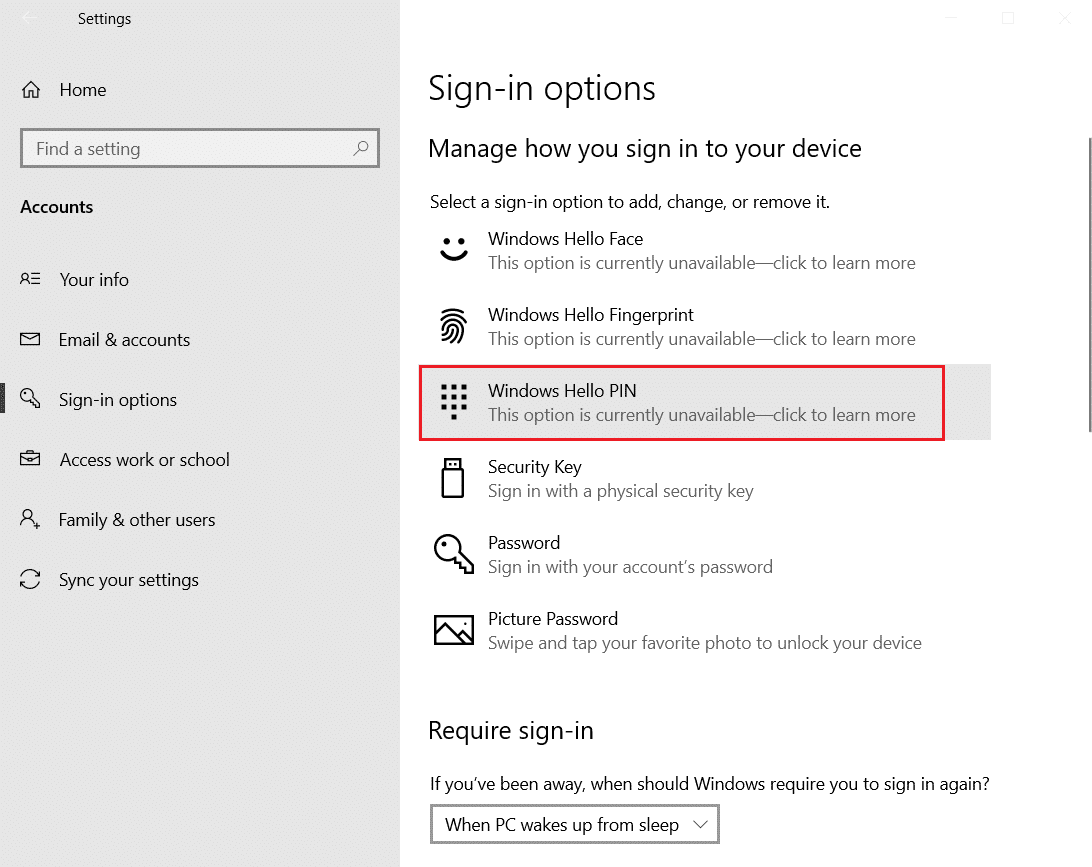Viewport: 1092px width, 867px height.
Task: Click 'Manage how you sign in to your device' heading
Action: coord(644,148)
